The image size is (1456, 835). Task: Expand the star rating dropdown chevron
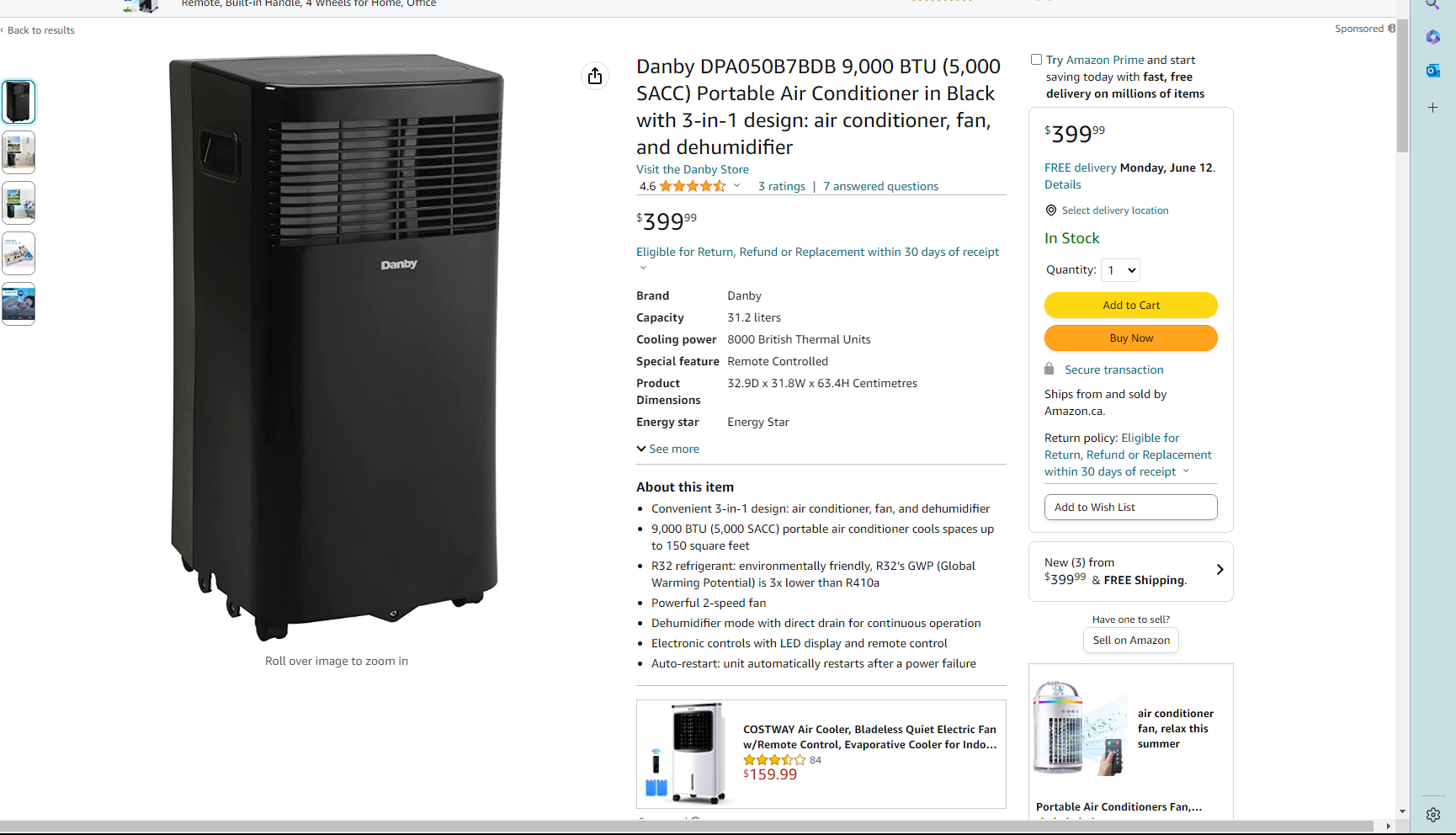pos(736,186)
